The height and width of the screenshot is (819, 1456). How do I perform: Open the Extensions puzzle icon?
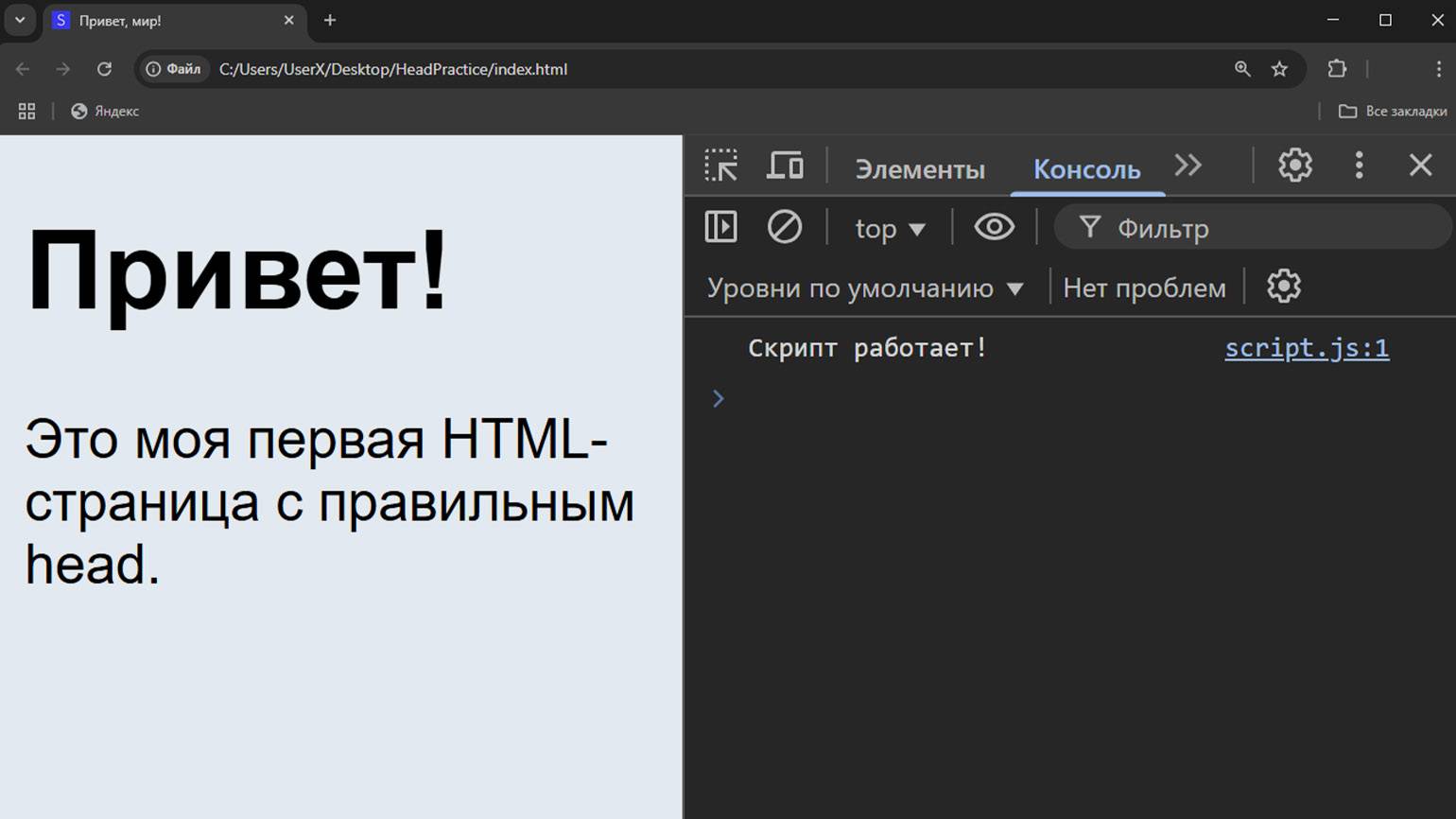(1337, 69)
